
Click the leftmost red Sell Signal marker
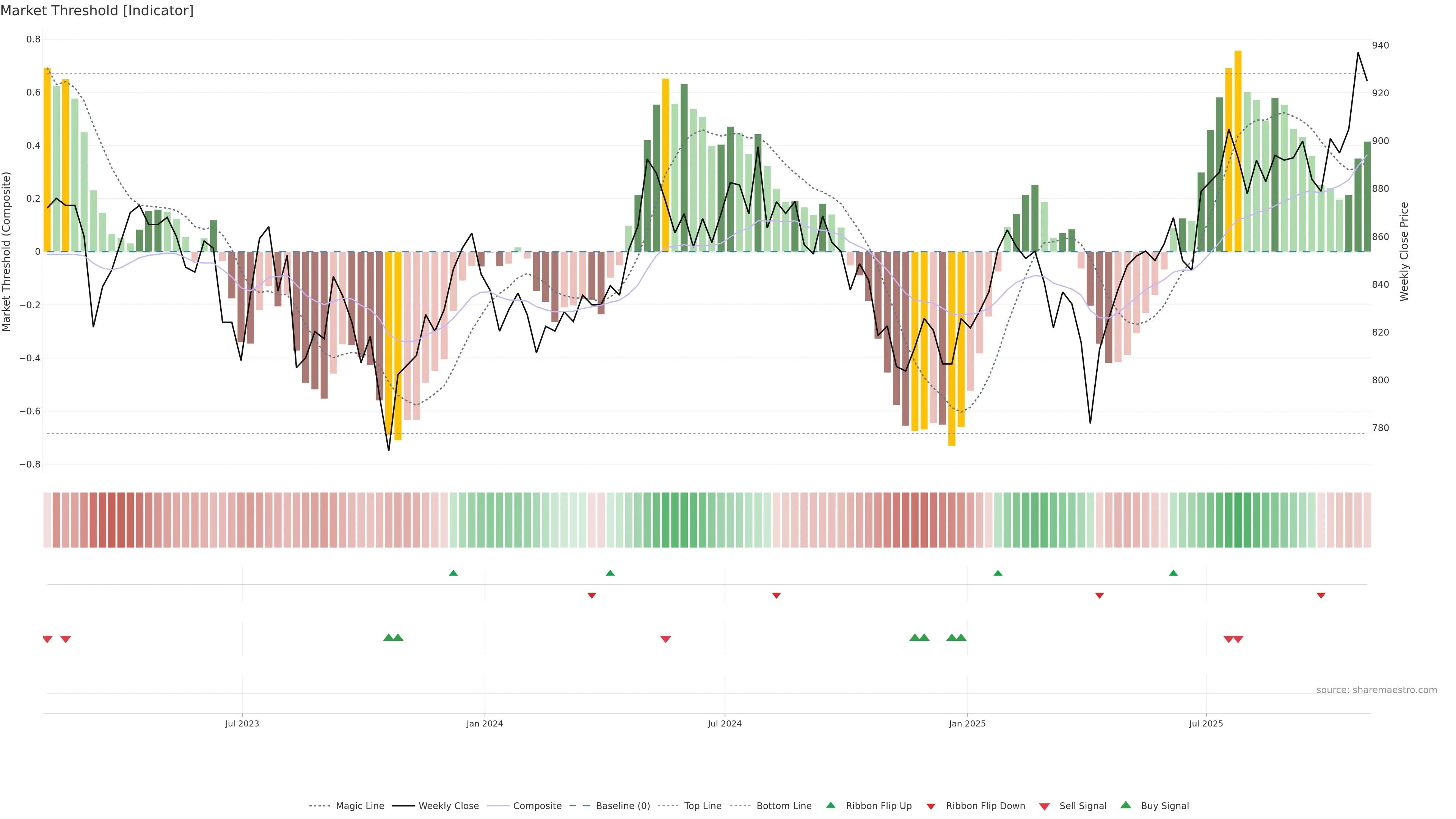click(x=47, y=639)
